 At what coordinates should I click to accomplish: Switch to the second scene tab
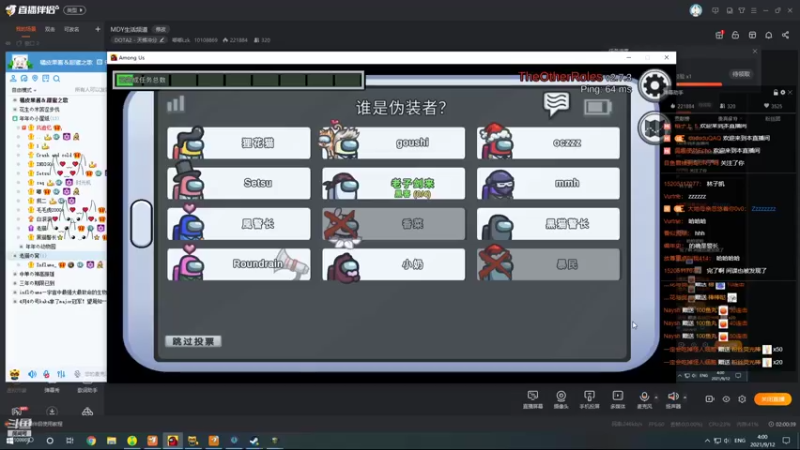(49, 29)
